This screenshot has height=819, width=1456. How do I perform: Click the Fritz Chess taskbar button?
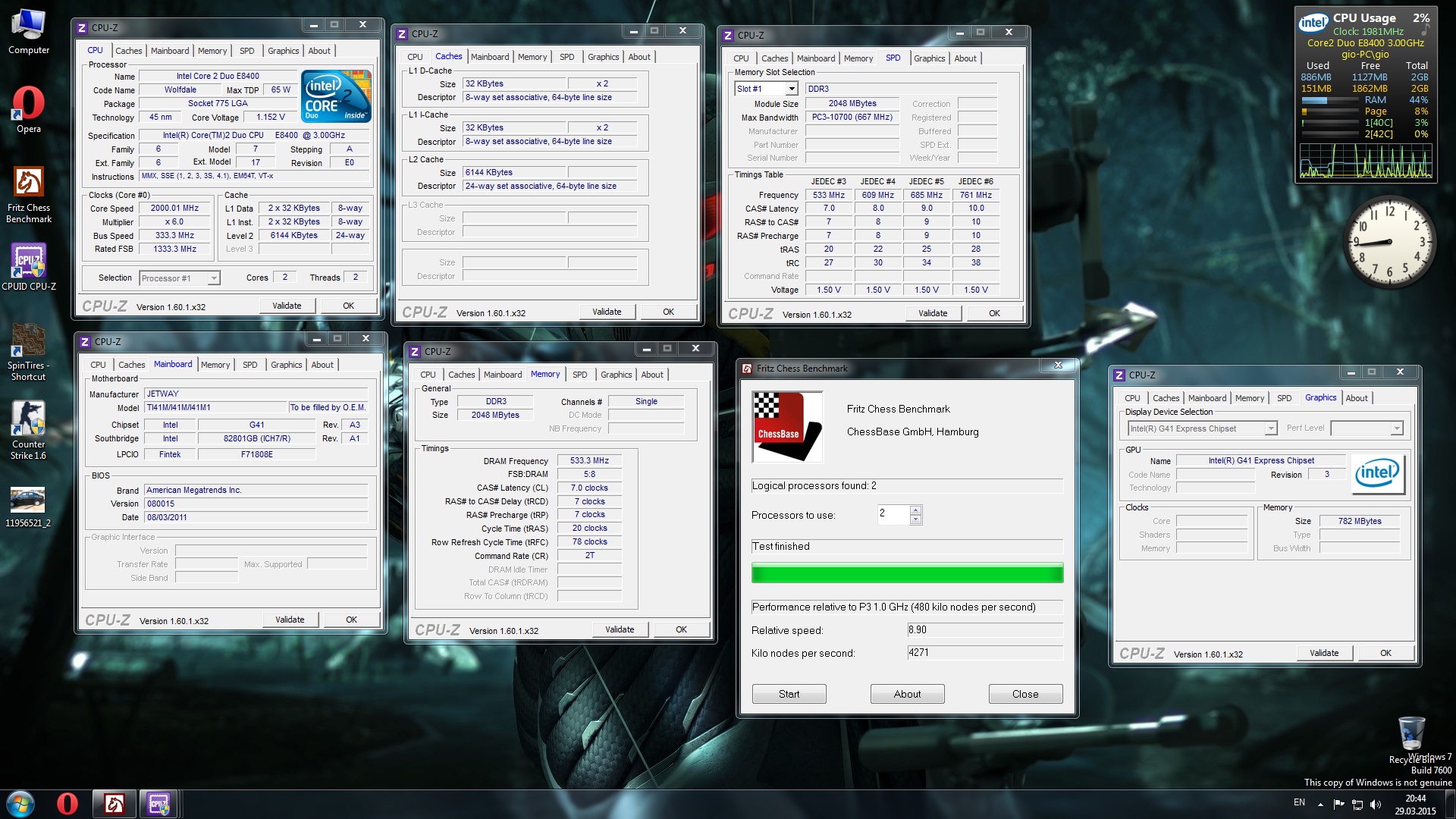(x=115, y=804)
